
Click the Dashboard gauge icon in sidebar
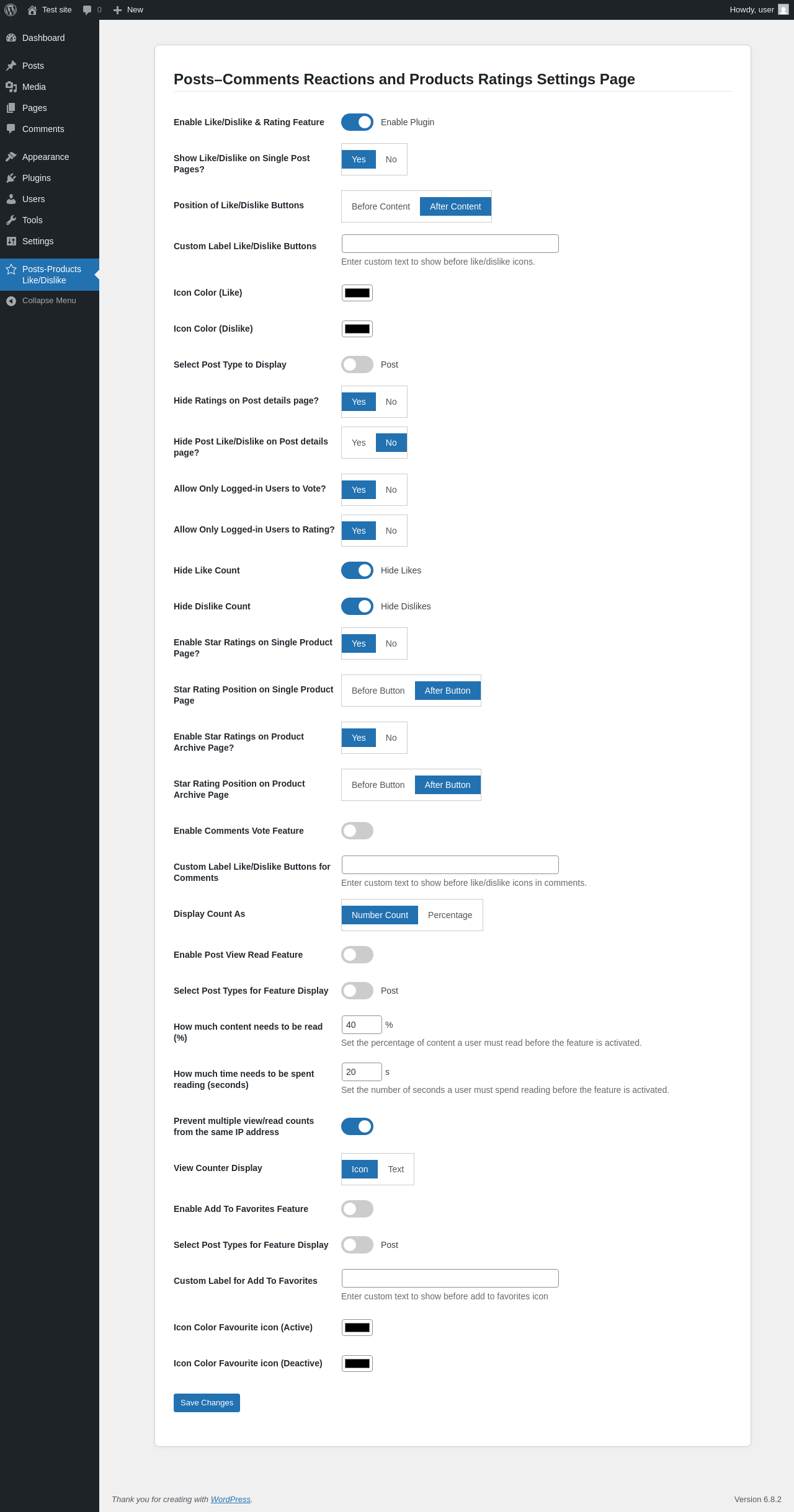(11, 38)
